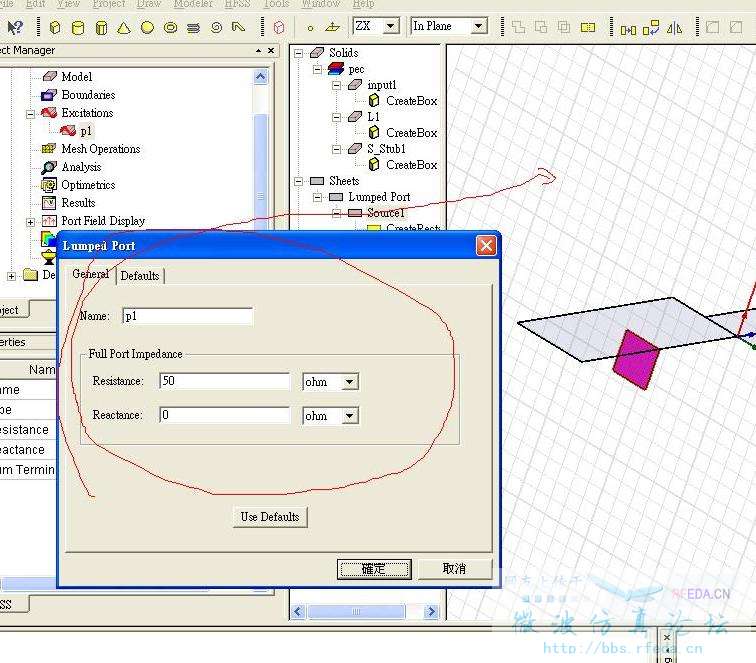Select the Model item in Project Manager
The height and width of the screenshot is (663, 756).
pyautogui.click(x=77, y=77)
